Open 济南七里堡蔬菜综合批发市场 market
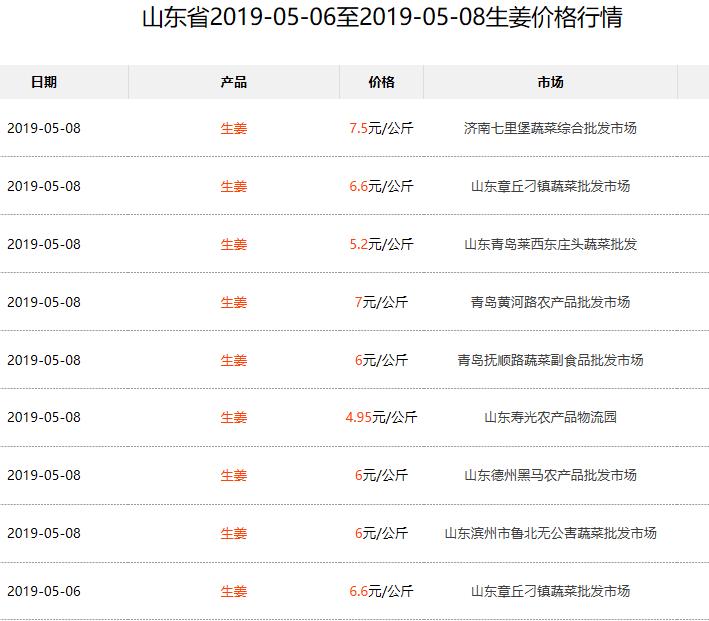This screenshot has height=621, width=709. coord(550,128)
